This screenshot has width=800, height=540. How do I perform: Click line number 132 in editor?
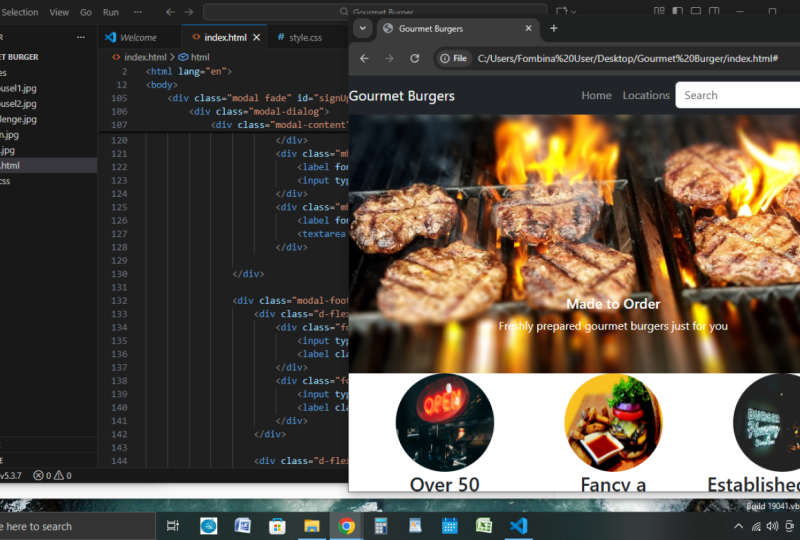[119, 301]
